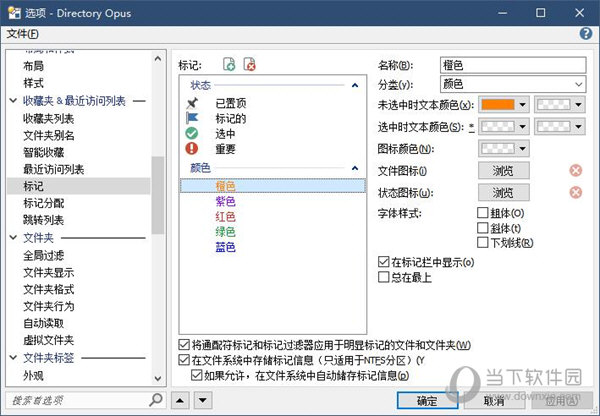Image resolution: width=600 pixels, height=416 pixels.
Task: Collapse the 文件夹标签 tree section
Action: coord(13,358)
